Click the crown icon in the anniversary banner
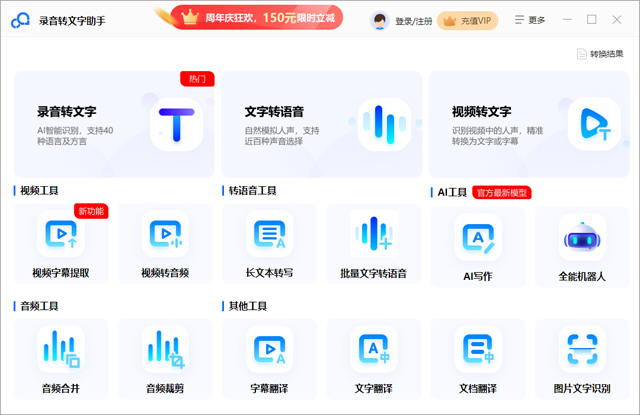The image size is (640, 415). coord(189,17)
